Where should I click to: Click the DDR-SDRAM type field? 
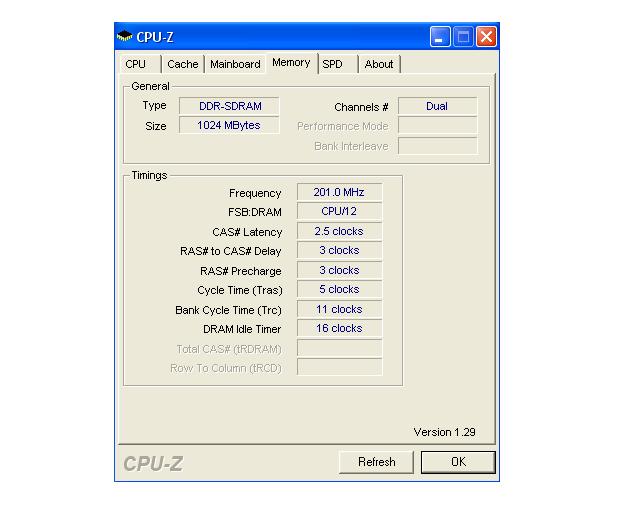coord(229,106)
